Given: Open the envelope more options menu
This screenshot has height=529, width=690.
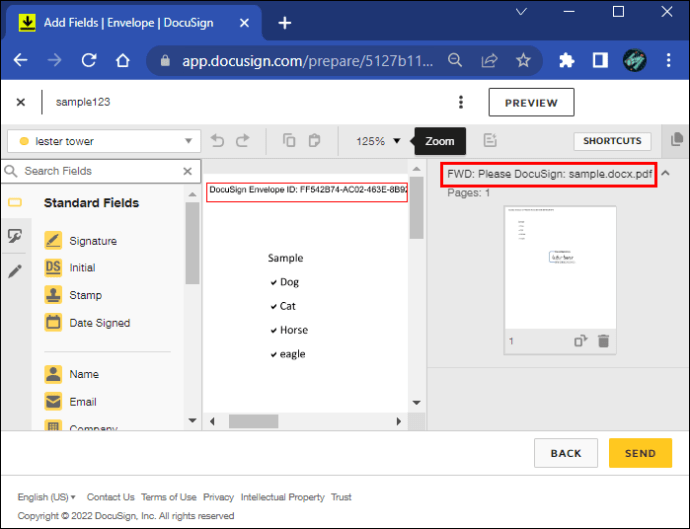Looking at the screenshot, I should (x=461, y=102).
